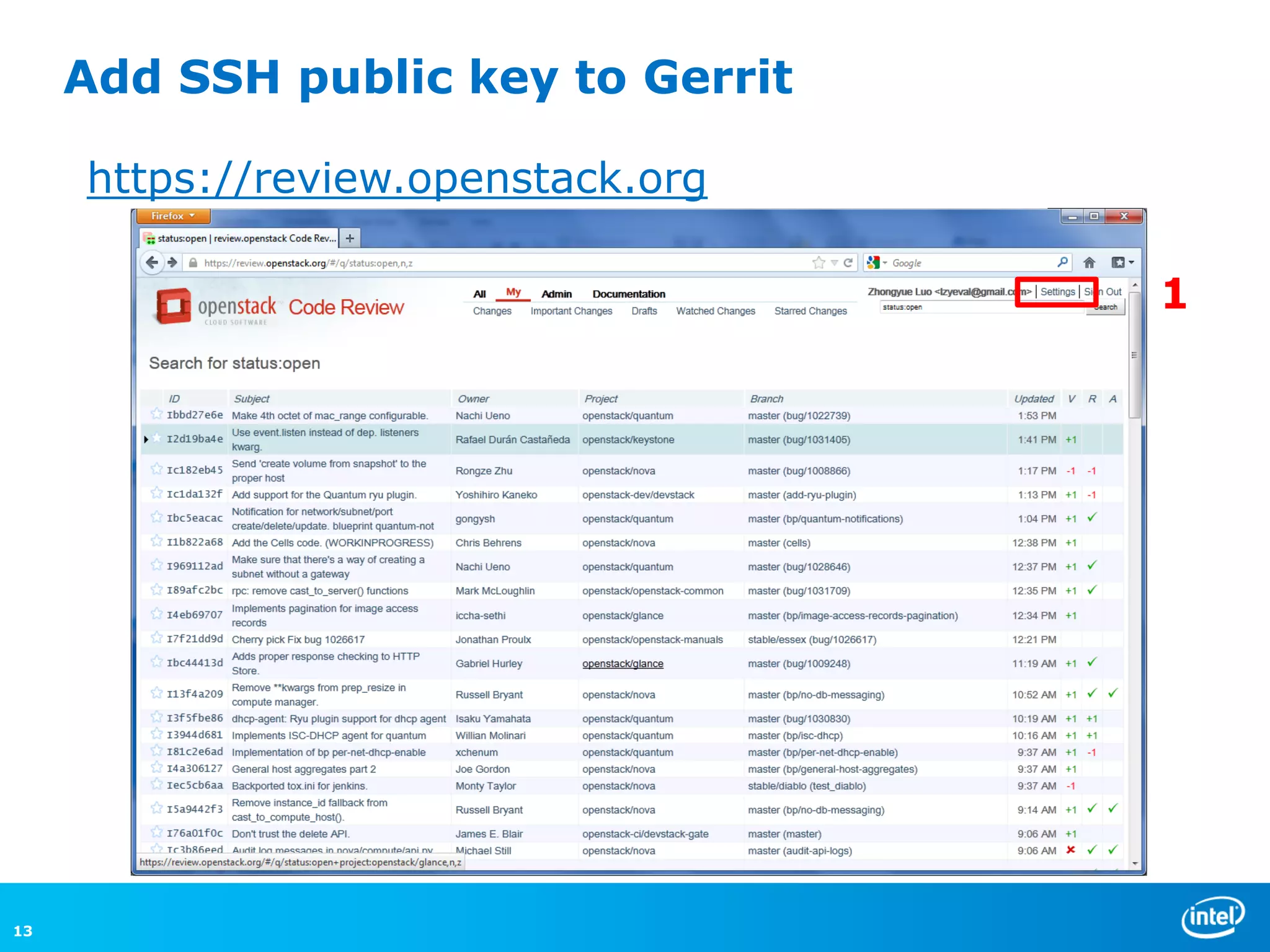The width and height of the screenshot is (1270, 952).
Task: Star change I89afc2bc
Action: 157,589
